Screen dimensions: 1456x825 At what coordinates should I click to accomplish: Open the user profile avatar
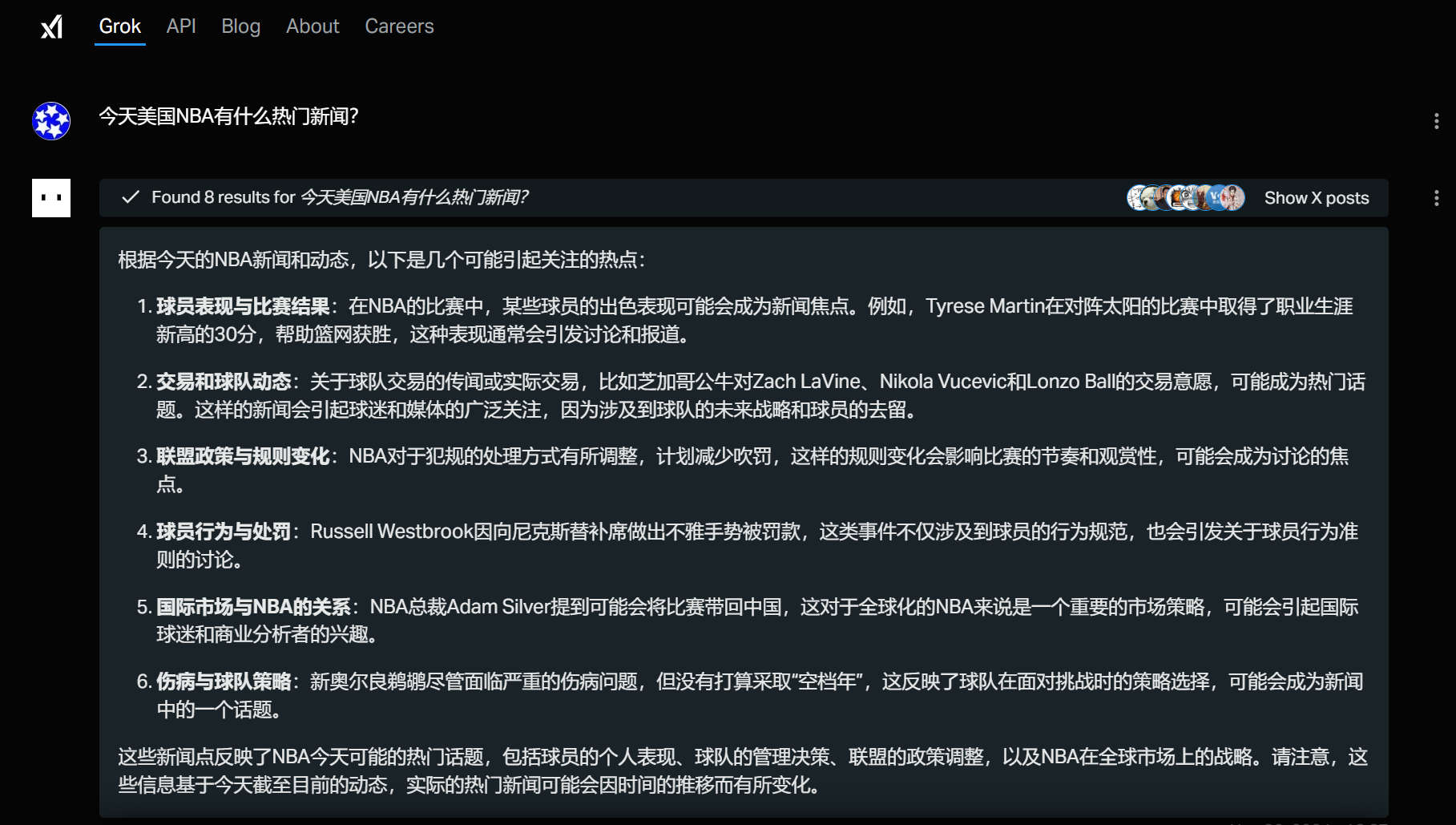click(x=51, y=121)
